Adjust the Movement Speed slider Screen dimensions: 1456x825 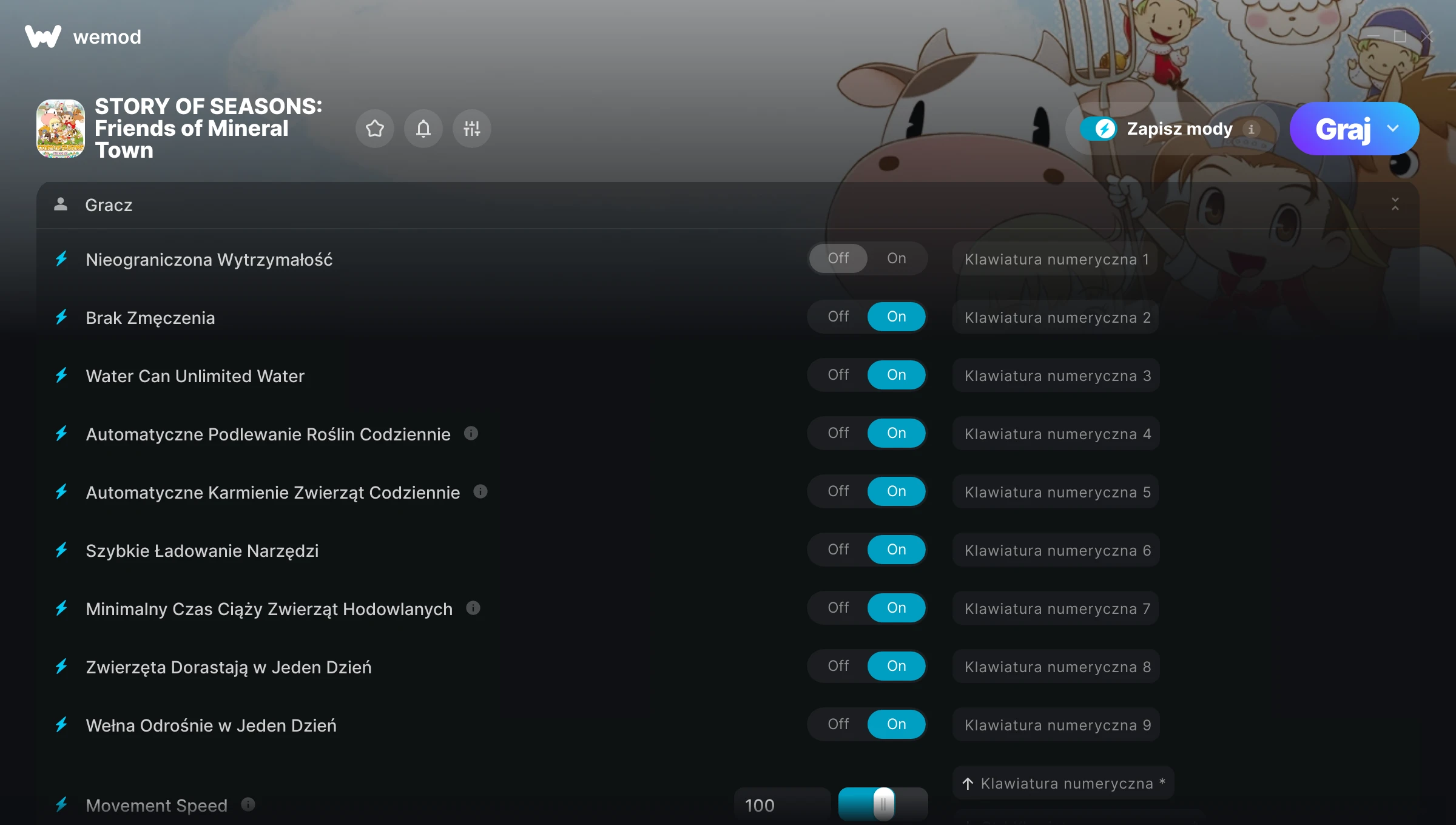tap(883, 804)
